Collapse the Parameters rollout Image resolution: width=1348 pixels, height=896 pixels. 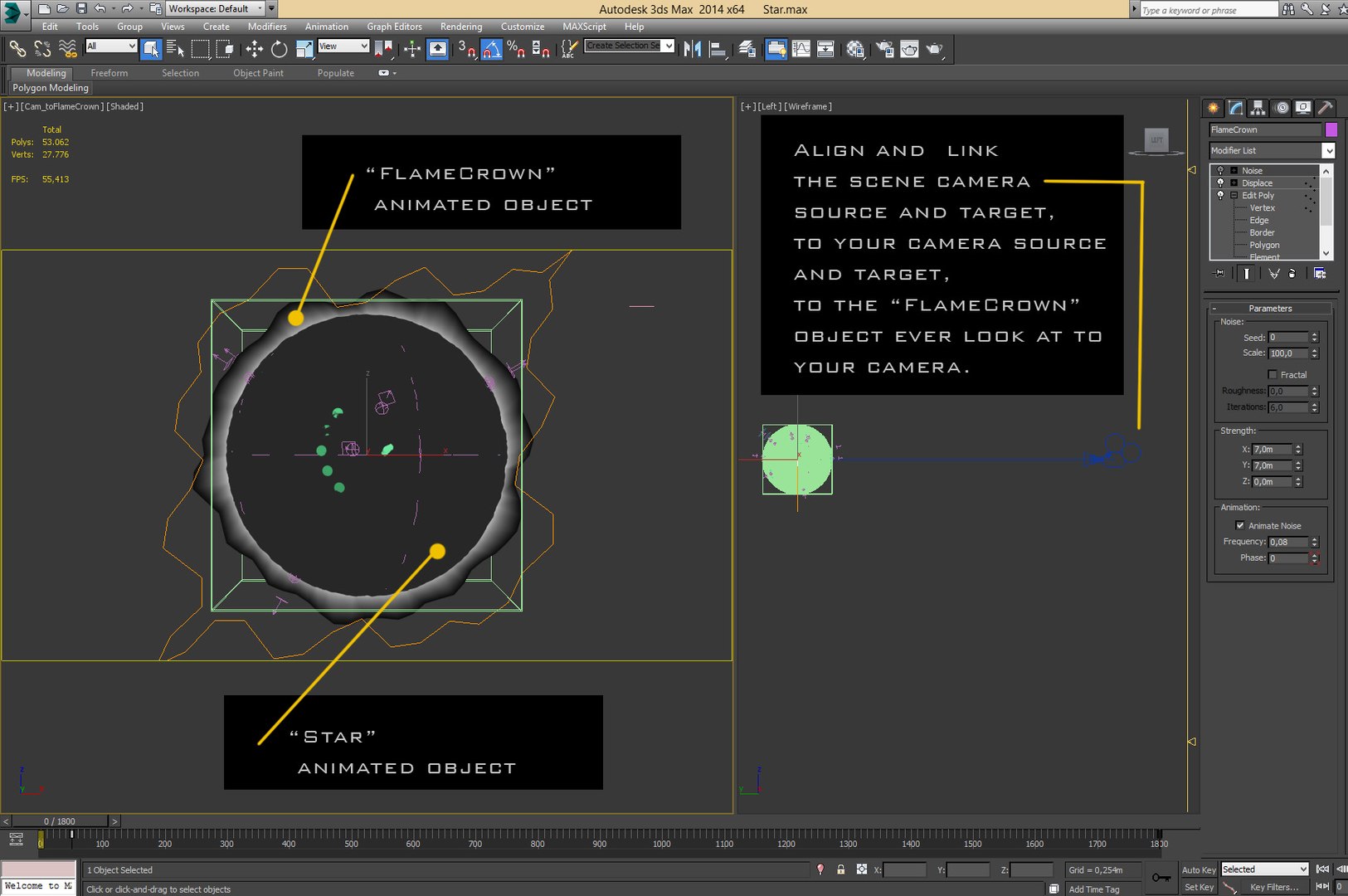(x=1270, y=308)
